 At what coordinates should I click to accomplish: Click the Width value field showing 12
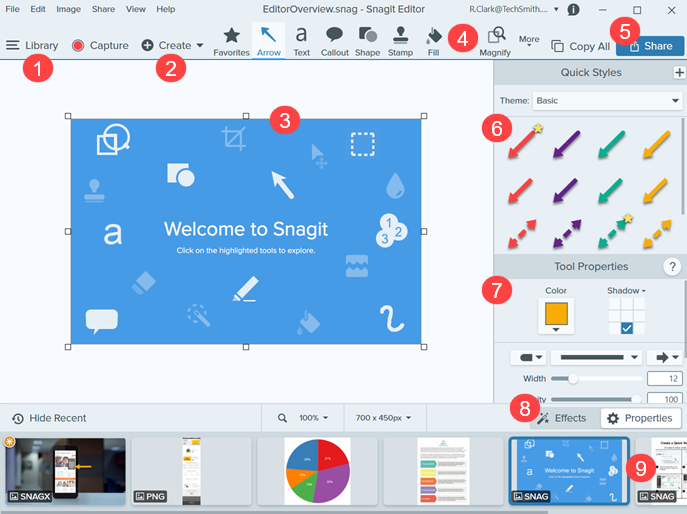664,379
